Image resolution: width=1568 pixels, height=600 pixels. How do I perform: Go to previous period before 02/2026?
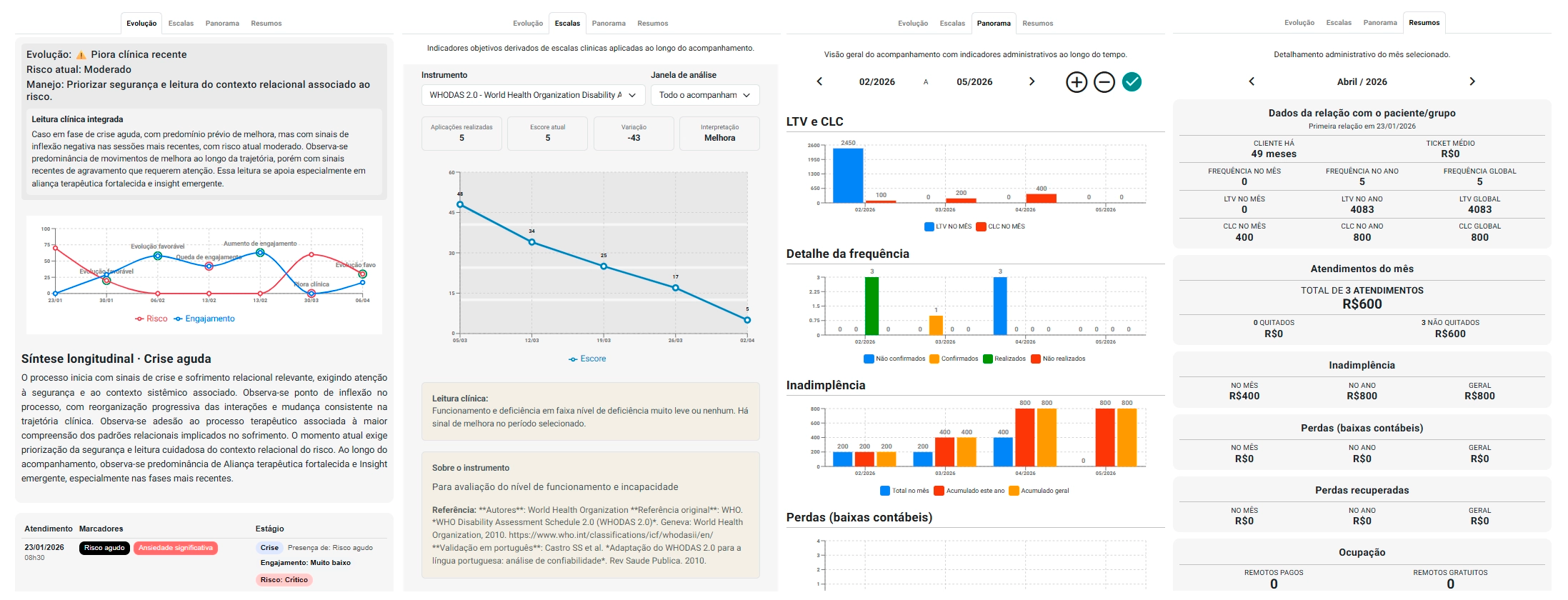pyautogui.click(x=819, y=81)
